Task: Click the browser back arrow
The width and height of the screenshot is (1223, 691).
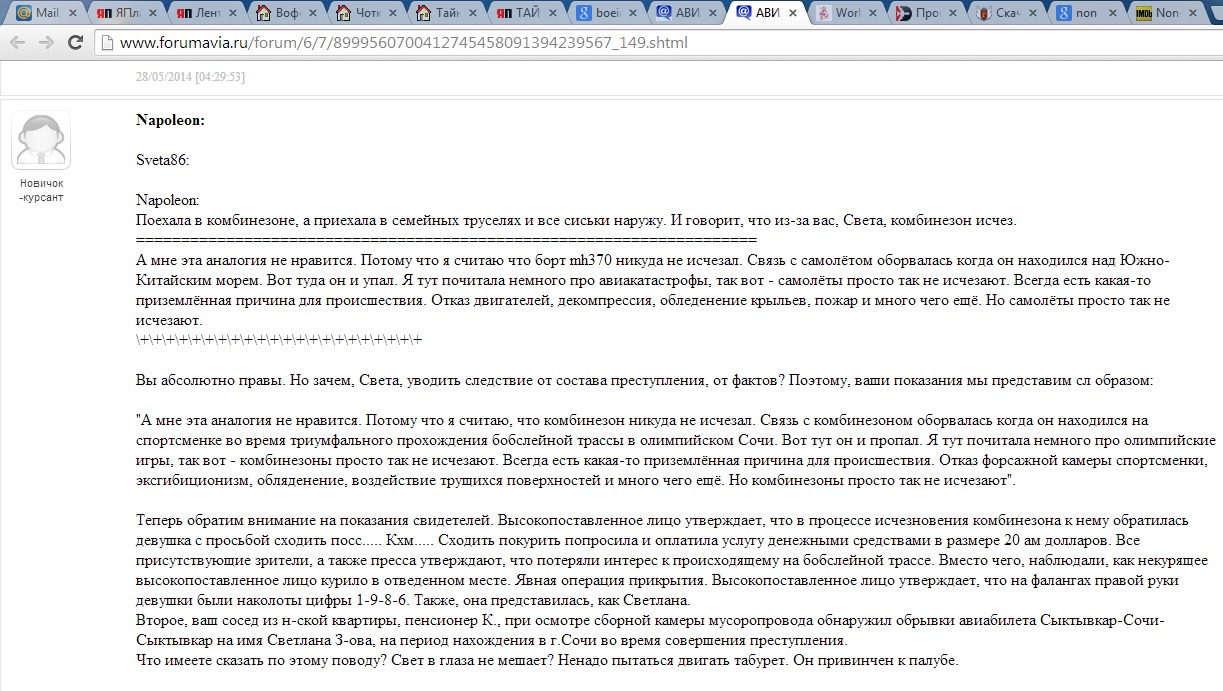Action: coord(18,43)
